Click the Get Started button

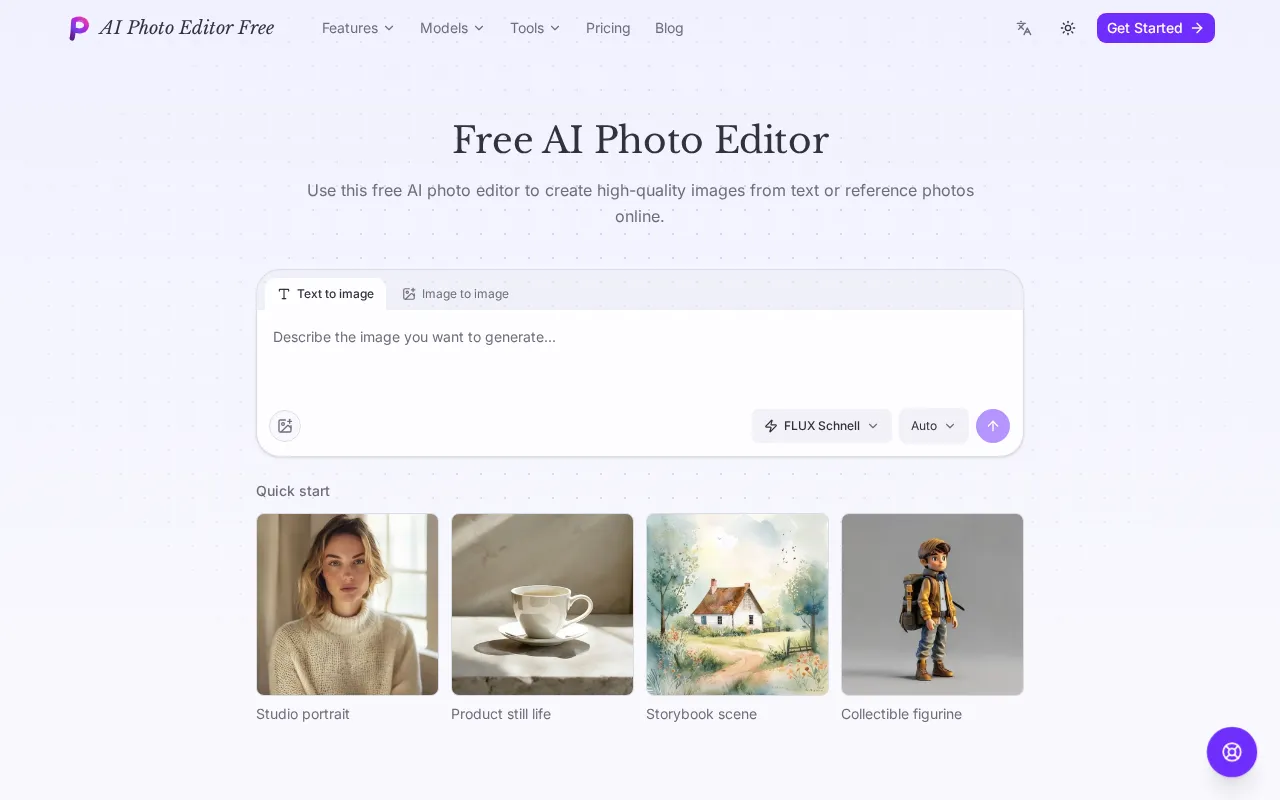1156,28
